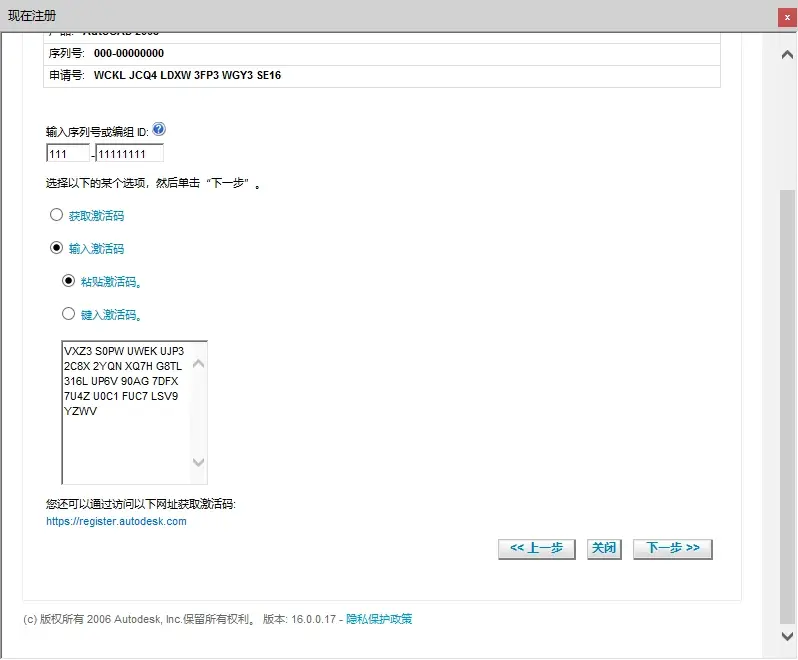This screenshot has width=798, height=660.
Task: Choose the 键入激活码 radio button
Action: (68, 314)
